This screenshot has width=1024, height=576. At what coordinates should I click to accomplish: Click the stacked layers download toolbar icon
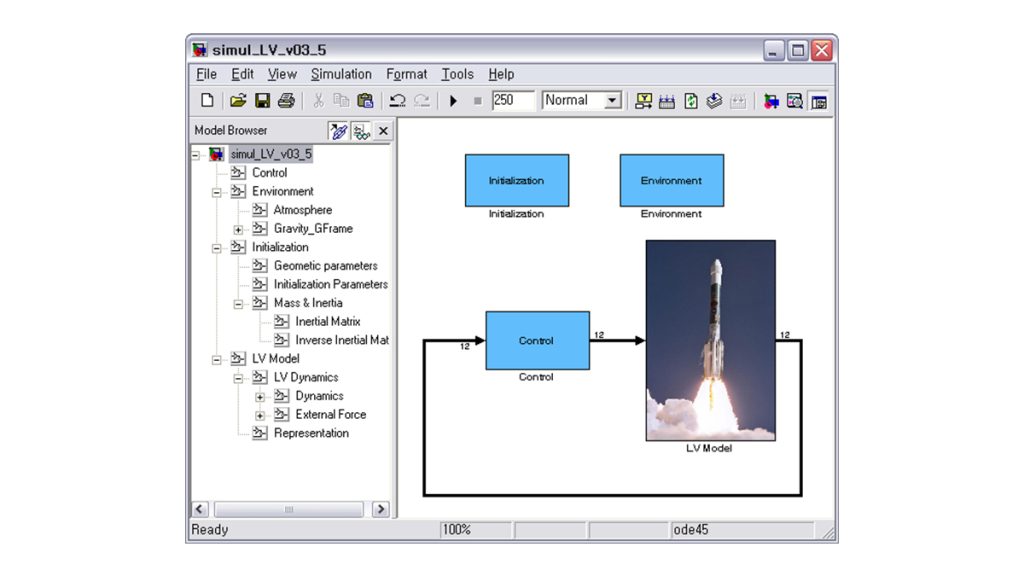[x=714, y=101]
